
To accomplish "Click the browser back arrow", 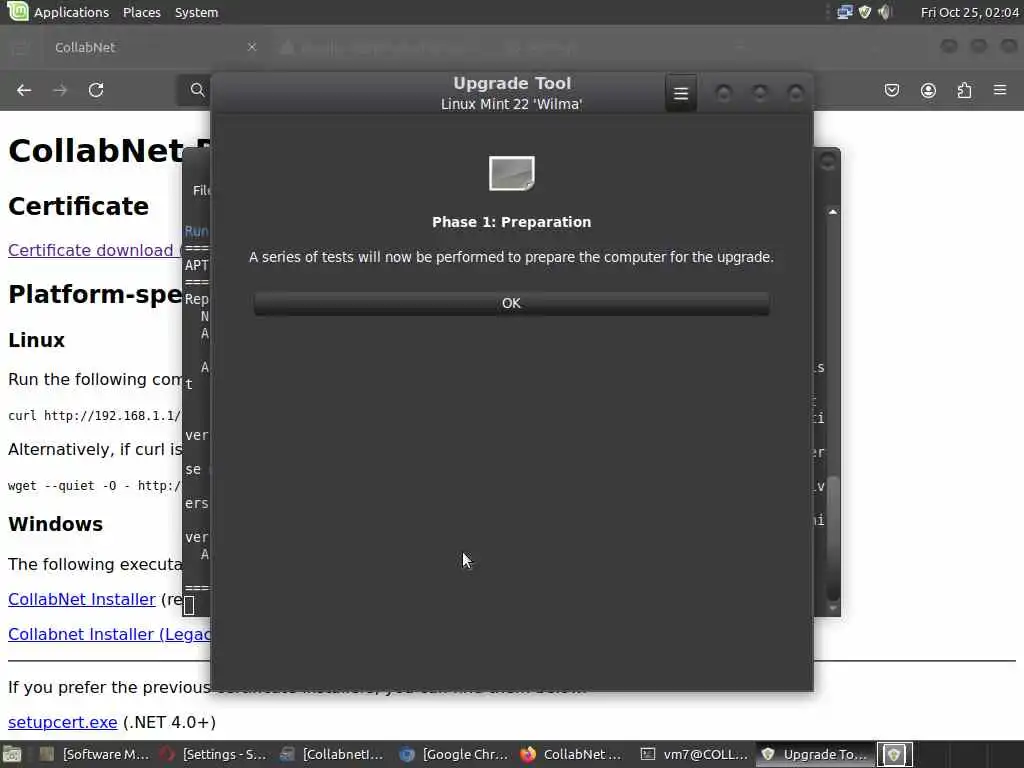I will pos(24,90).
